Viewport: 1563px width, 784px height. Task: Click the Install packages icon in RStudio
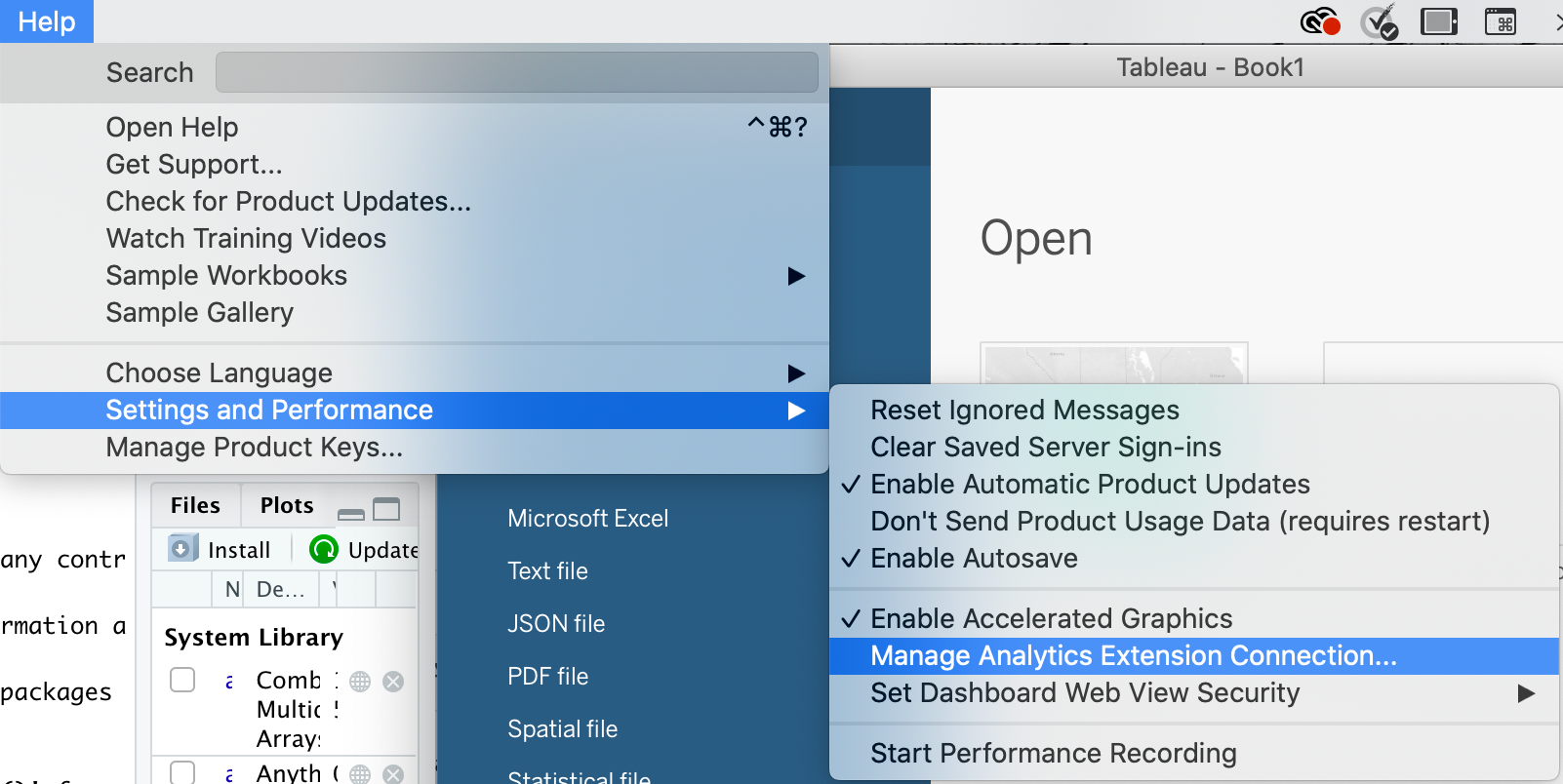coord(181,549)
